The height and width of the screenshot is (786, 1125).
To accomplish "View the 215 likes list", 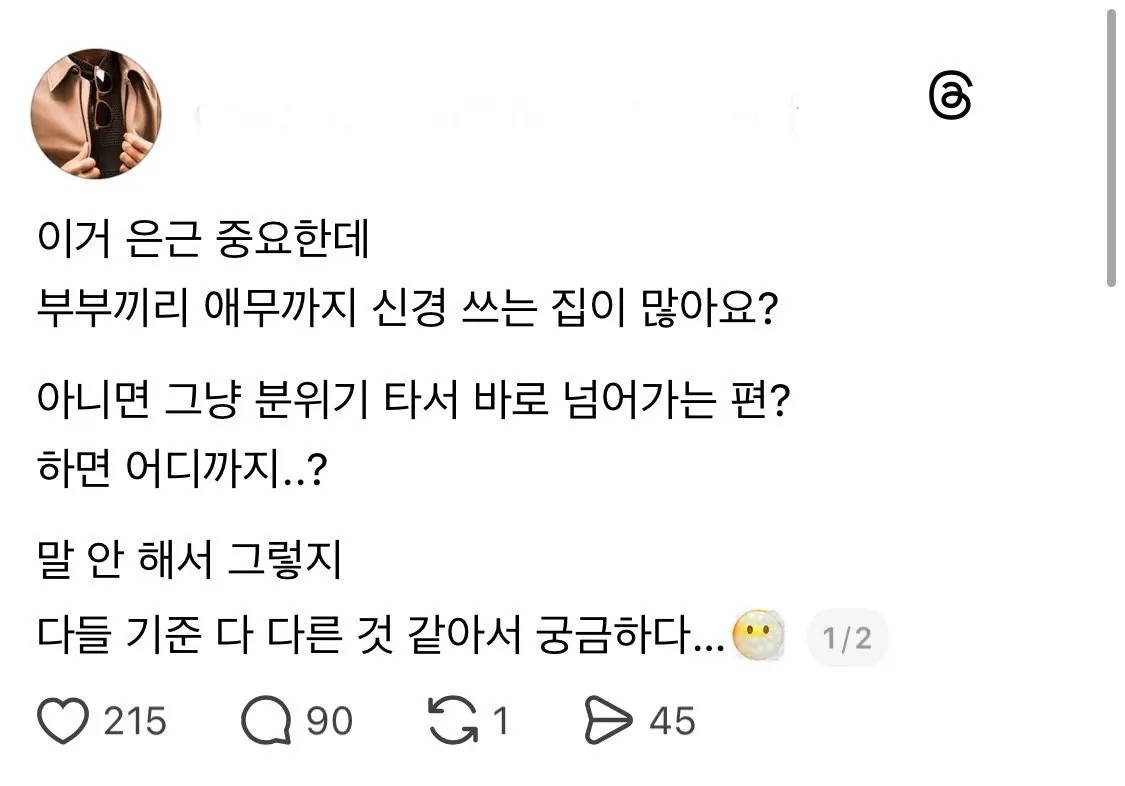I will [135, 718].
